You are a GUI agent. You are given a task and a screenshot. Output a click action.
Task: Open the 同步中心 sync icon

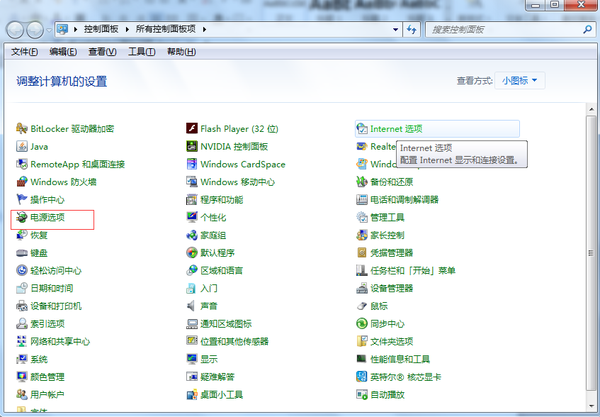pos(362,324)
